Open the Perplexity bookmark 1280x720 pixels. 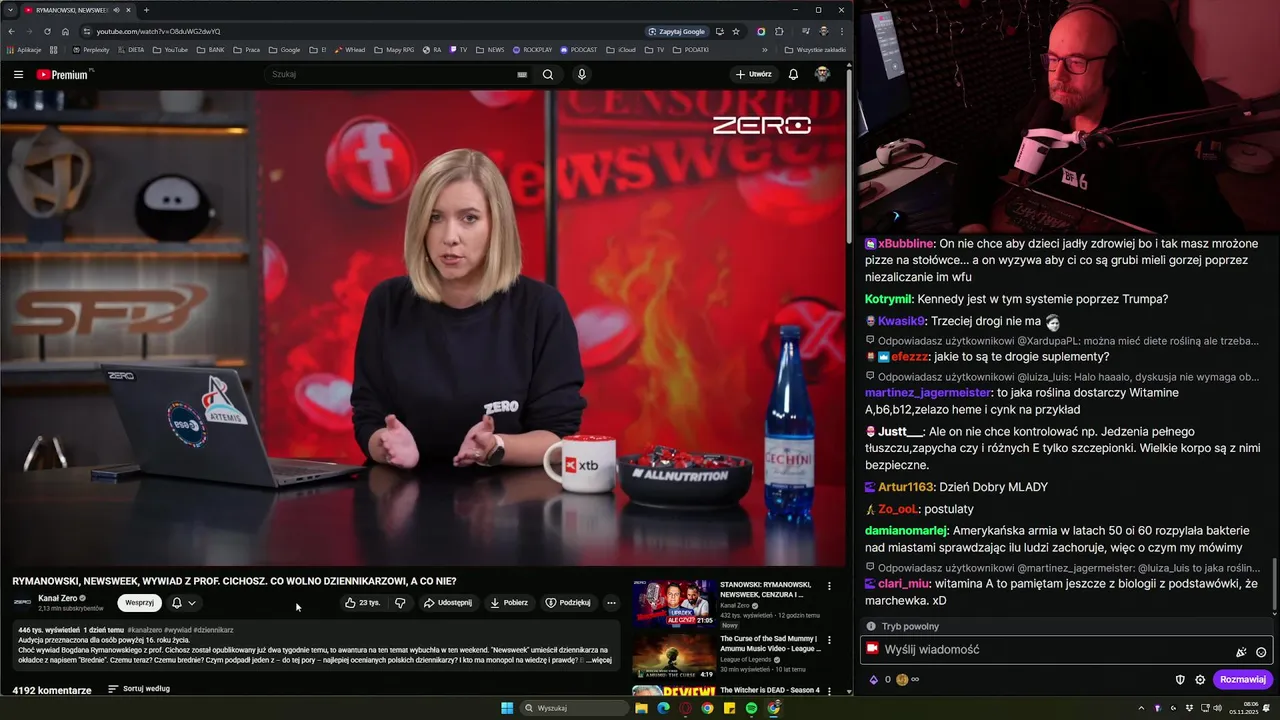91,49
